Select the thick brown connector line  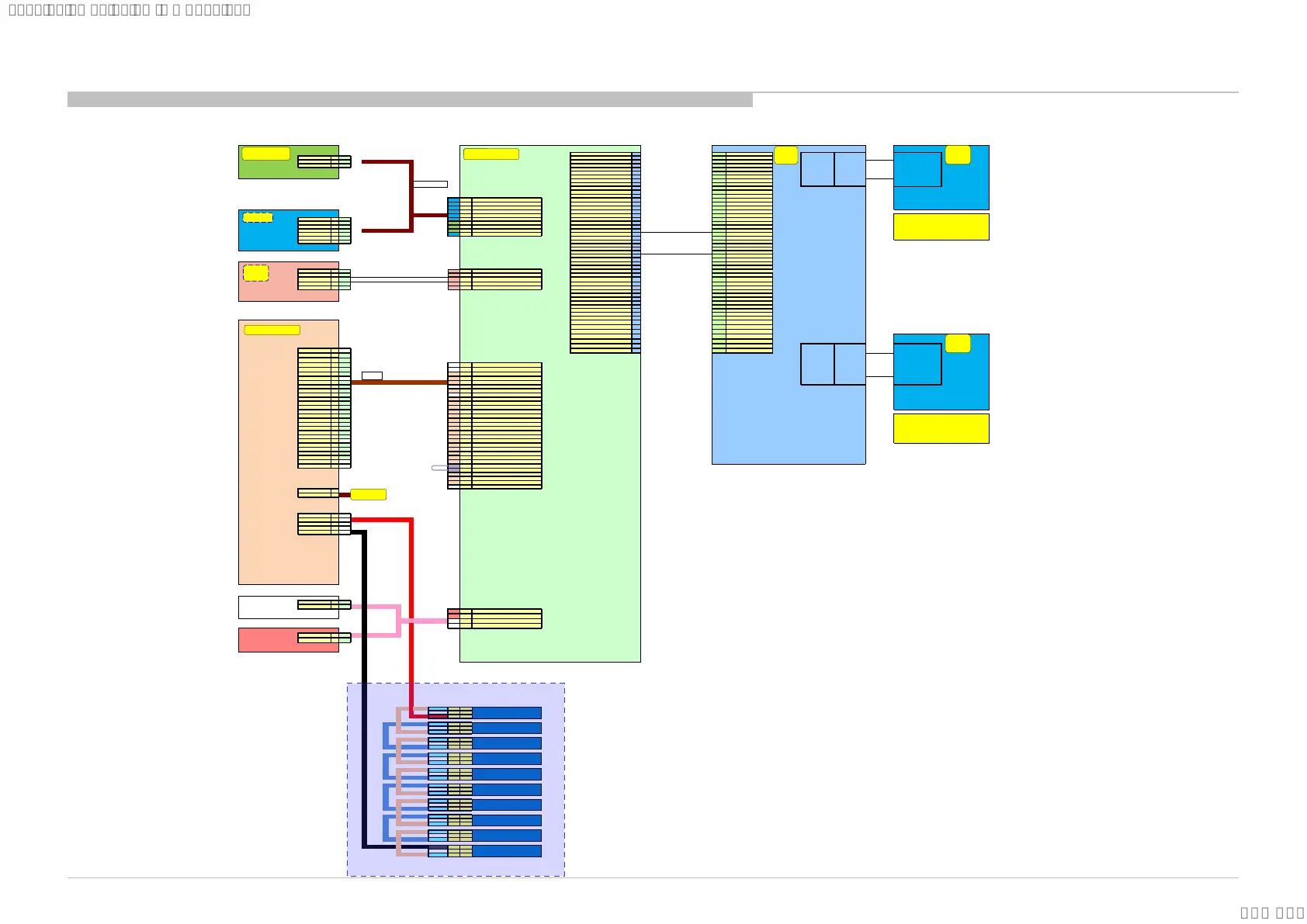pyautogui.click(x=399, y=382)
